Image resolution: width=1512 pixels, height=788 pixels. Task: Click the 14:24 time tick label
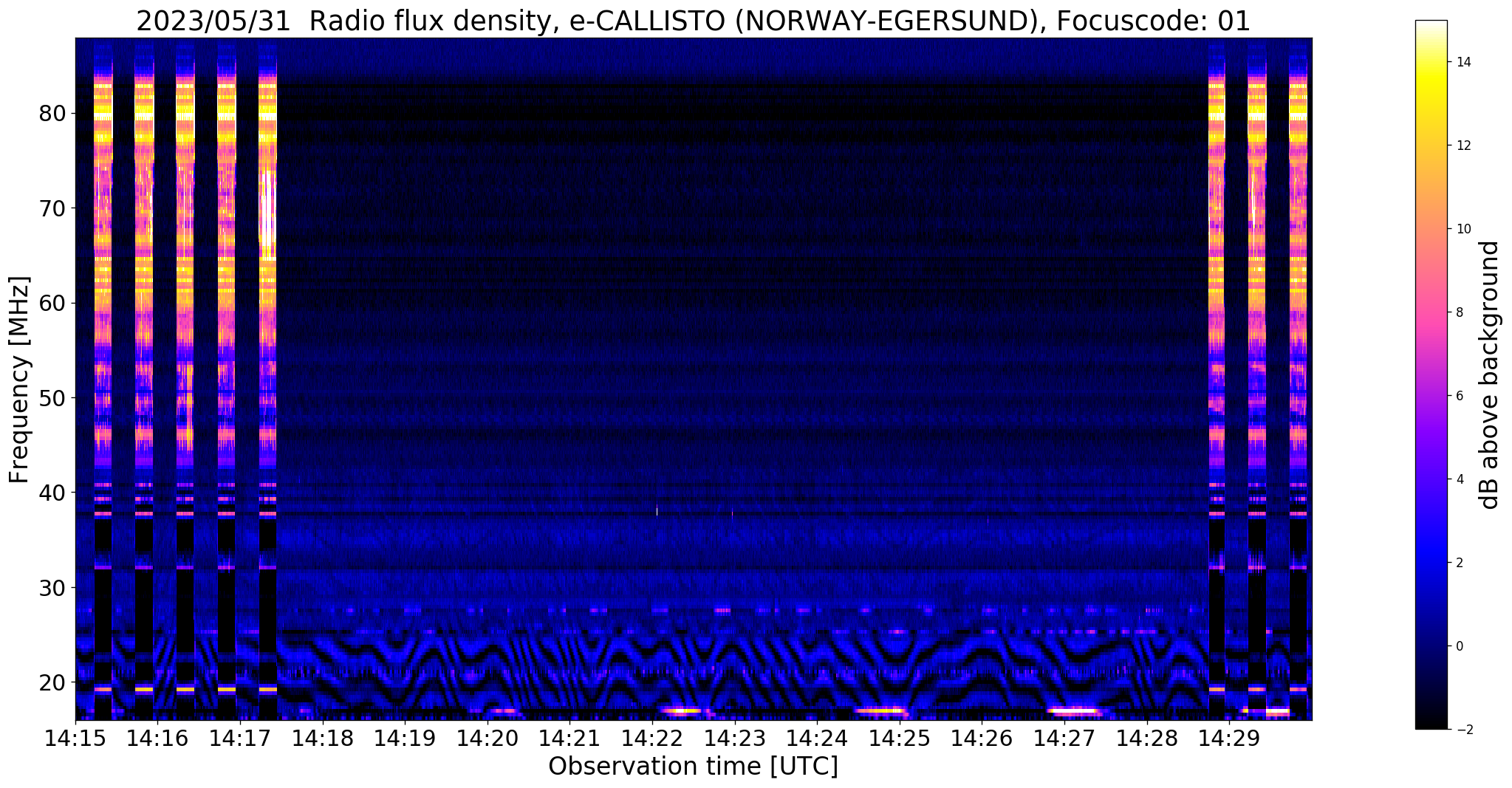click(817, 739)
